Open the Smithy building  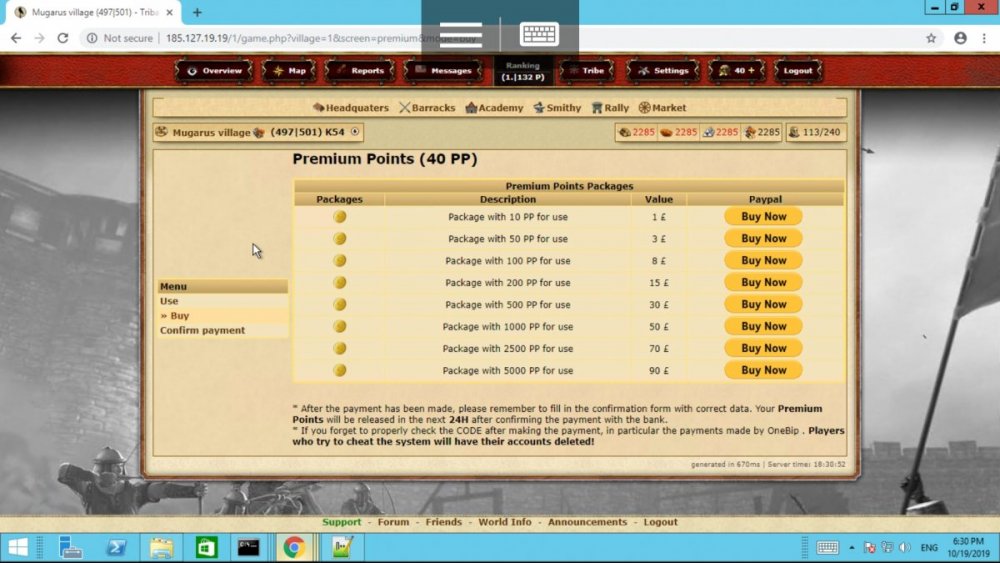pos(557,108)
